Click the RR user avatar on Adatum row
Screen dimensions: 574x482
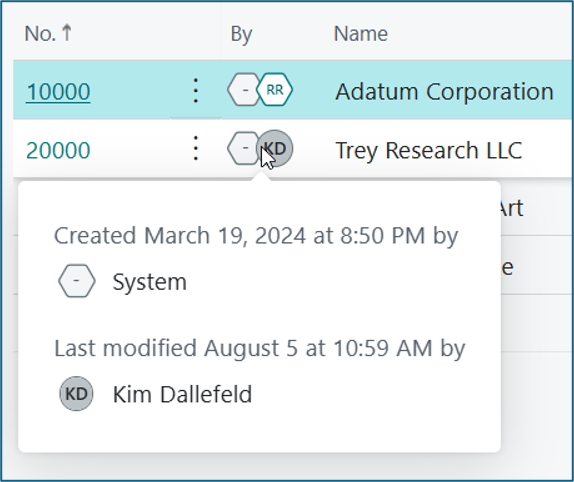pyautogui.click(x=275, y=90)
